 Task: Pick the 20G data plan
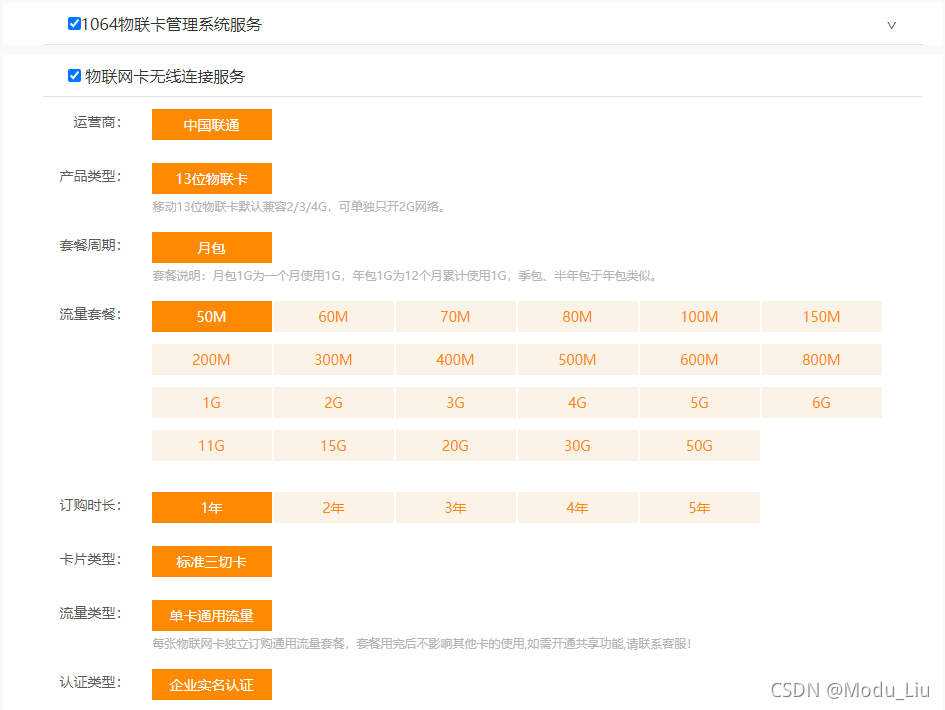[456, 445]
